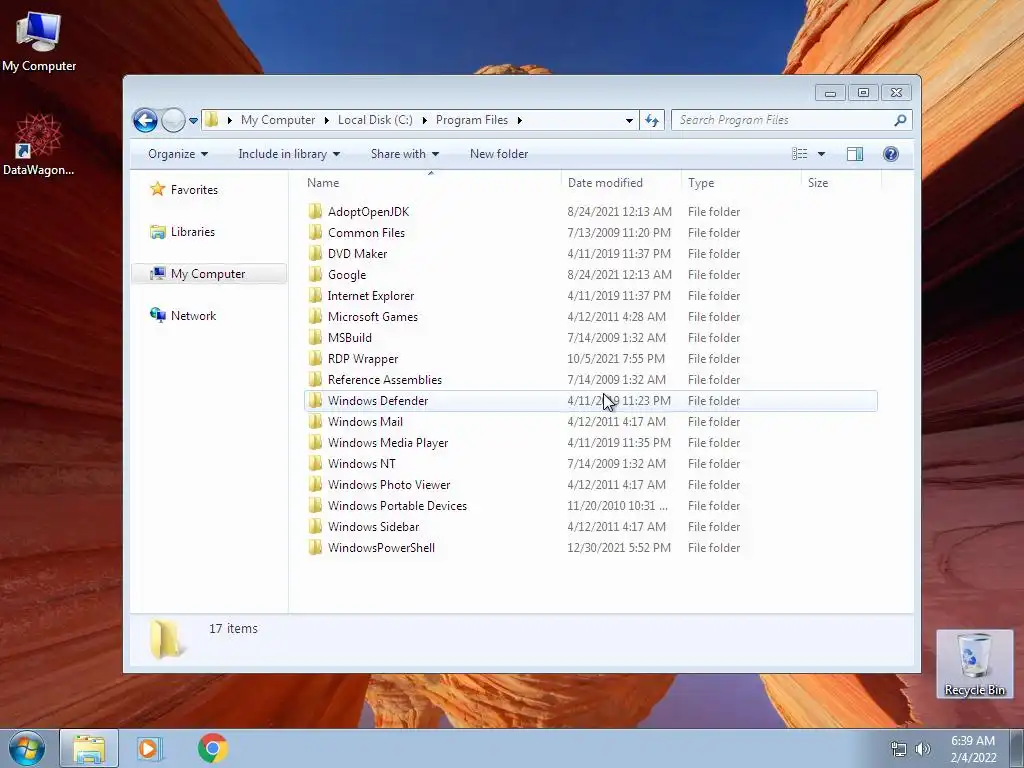The image size is (1024, 768).
Task: Select the AdoptOpenJDK folder icon
Action: (315, 211)
